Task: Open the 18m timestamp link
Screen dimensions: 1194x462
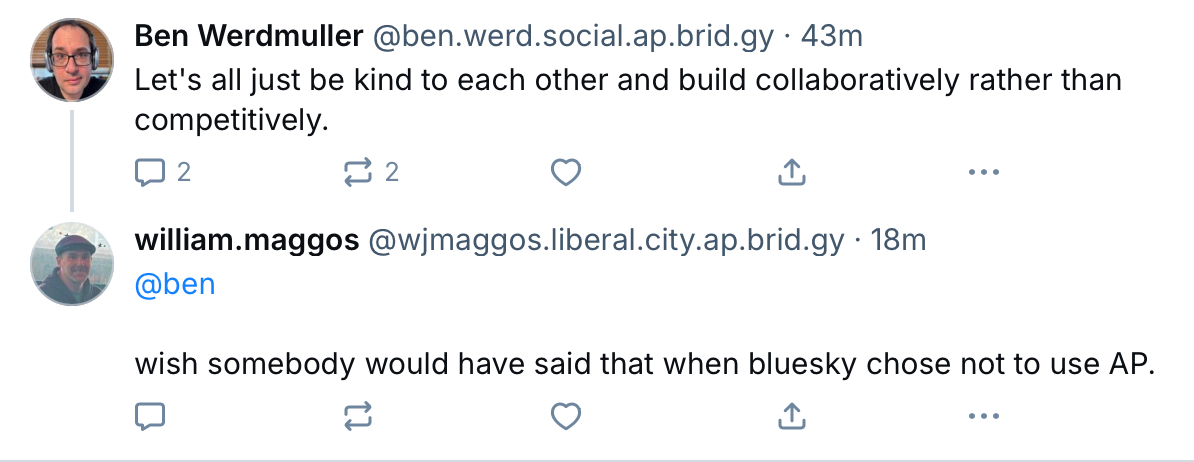Action: [x=898, y=241]
